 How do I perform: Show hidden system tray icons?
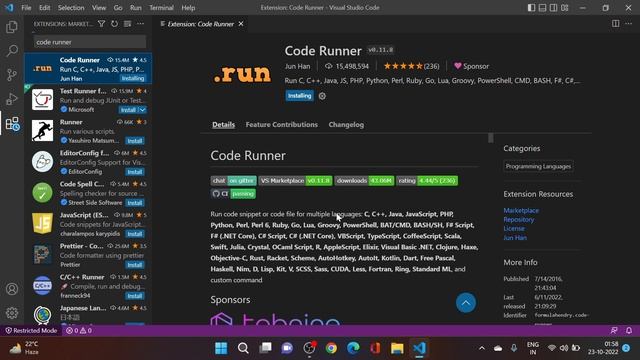[x=482, y=348]
